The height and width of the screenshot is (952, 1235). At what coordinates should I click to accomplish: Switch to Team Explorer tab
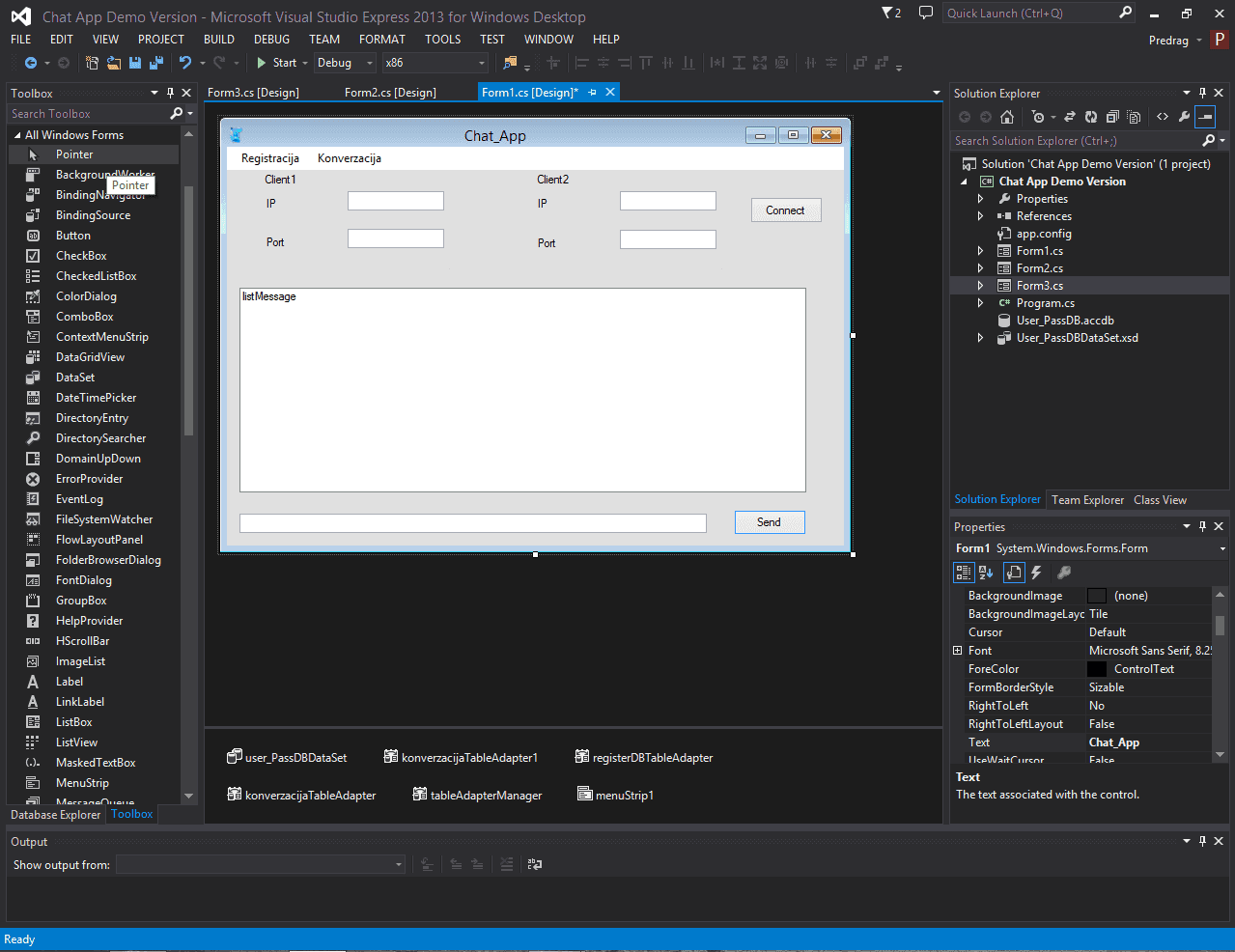click(1087, 500)
